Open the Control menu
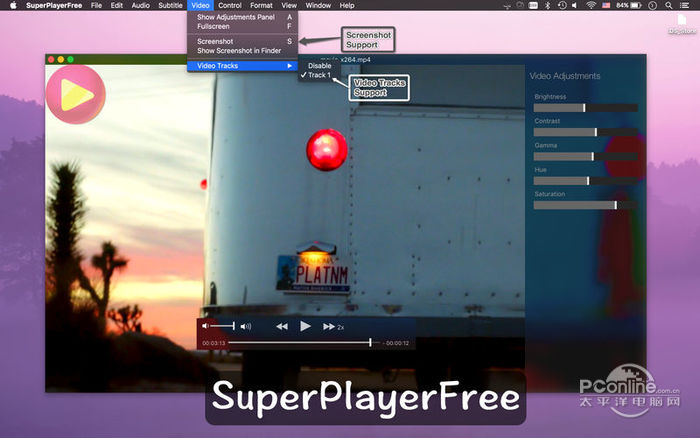 pyautogui.click(x=230, y=5)
